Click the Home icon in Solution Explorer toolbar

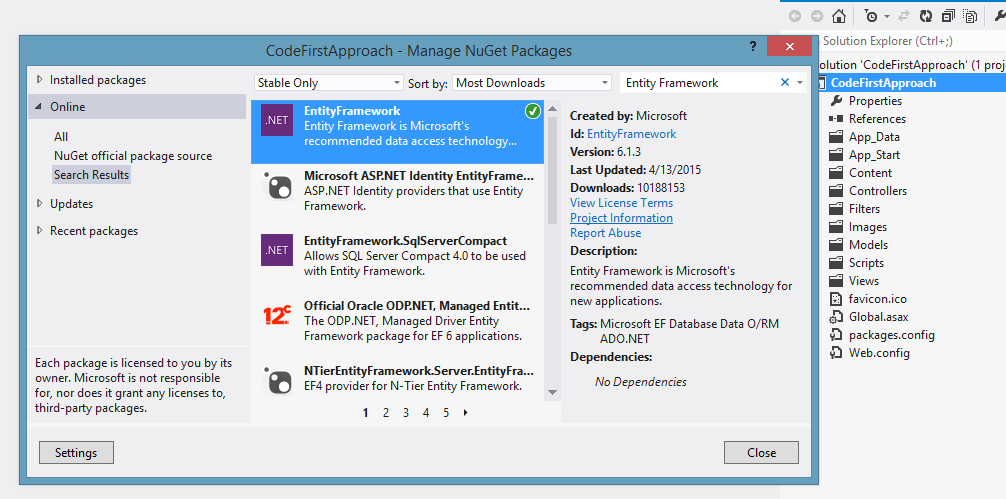point(838,16)
